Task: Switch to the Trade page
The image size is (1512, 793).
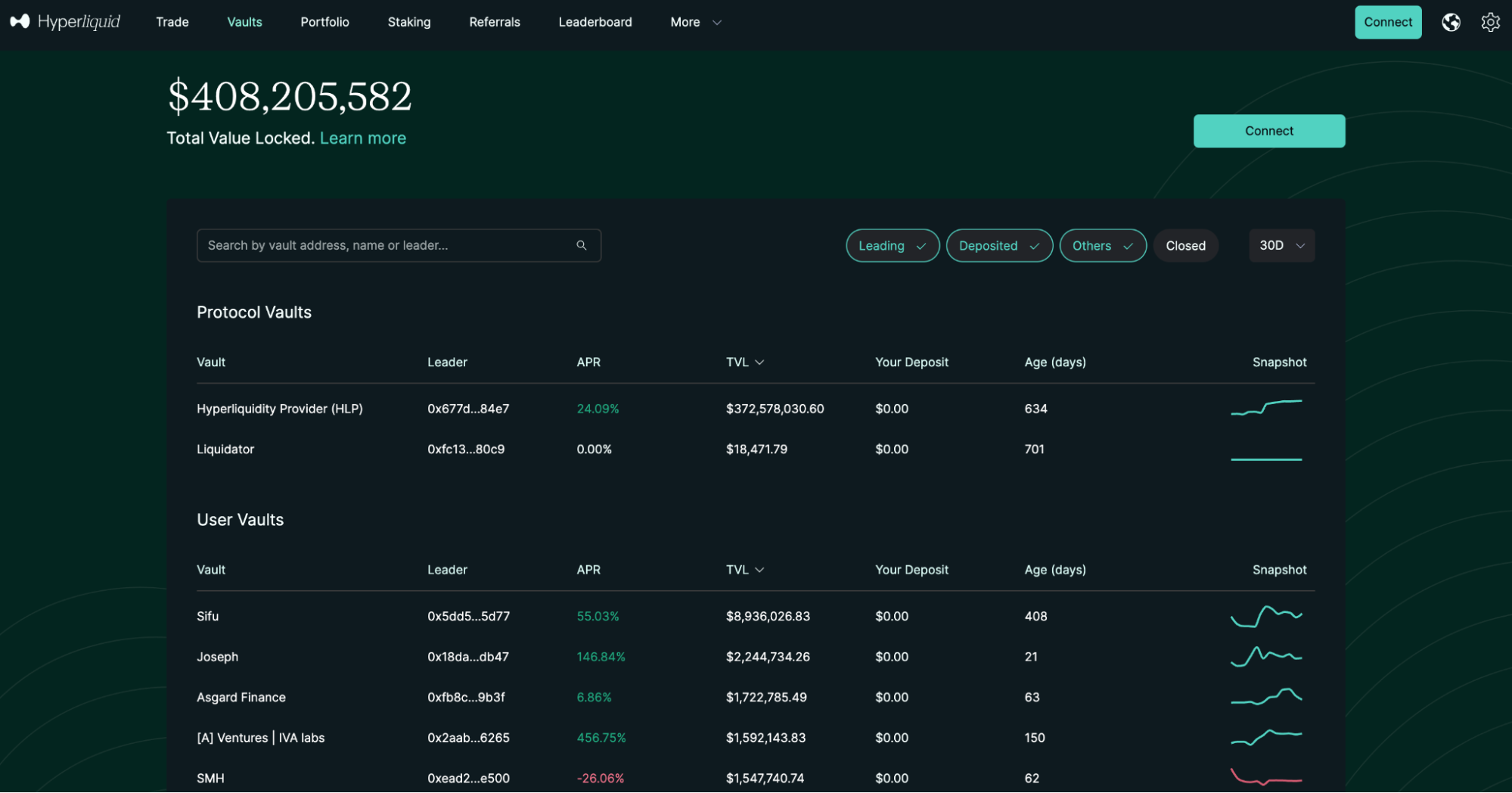Action: (x=172, y=22)
